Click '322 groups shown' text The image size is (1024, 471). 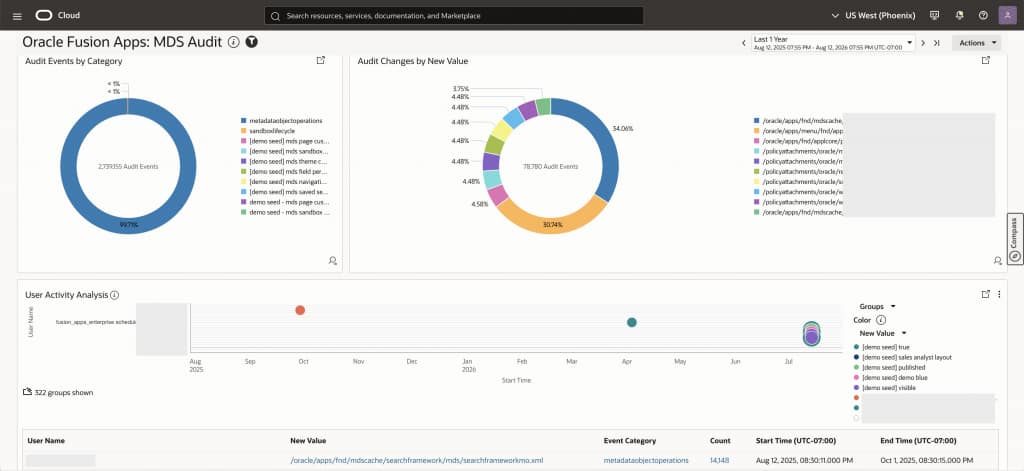pyautogui.click(x=63, y=393)
